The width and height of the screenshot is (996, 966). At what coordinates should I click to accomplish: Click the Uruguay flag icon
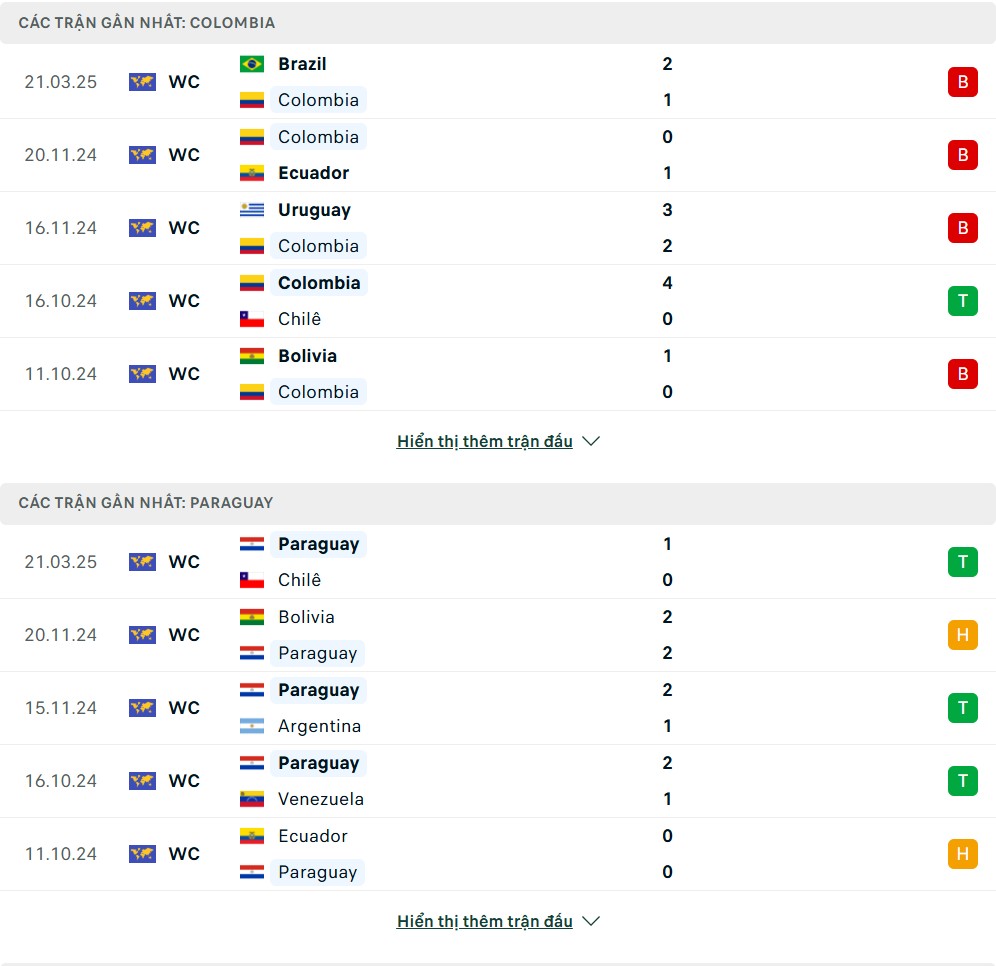point(252,210)
